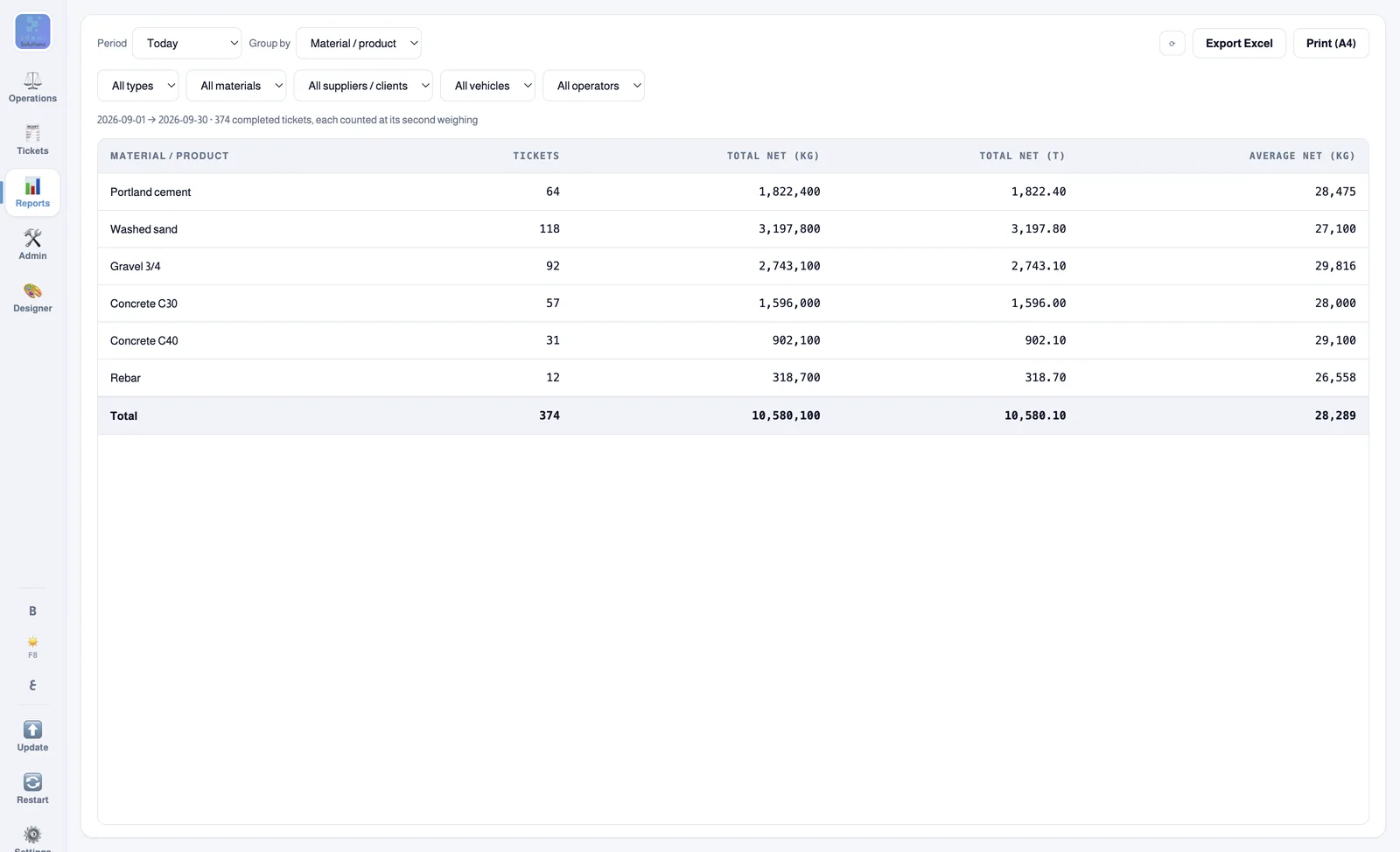Click the Export Excel button
Image resolution: width=1400 pixels, height=852 pixels.
(1239, 43)
